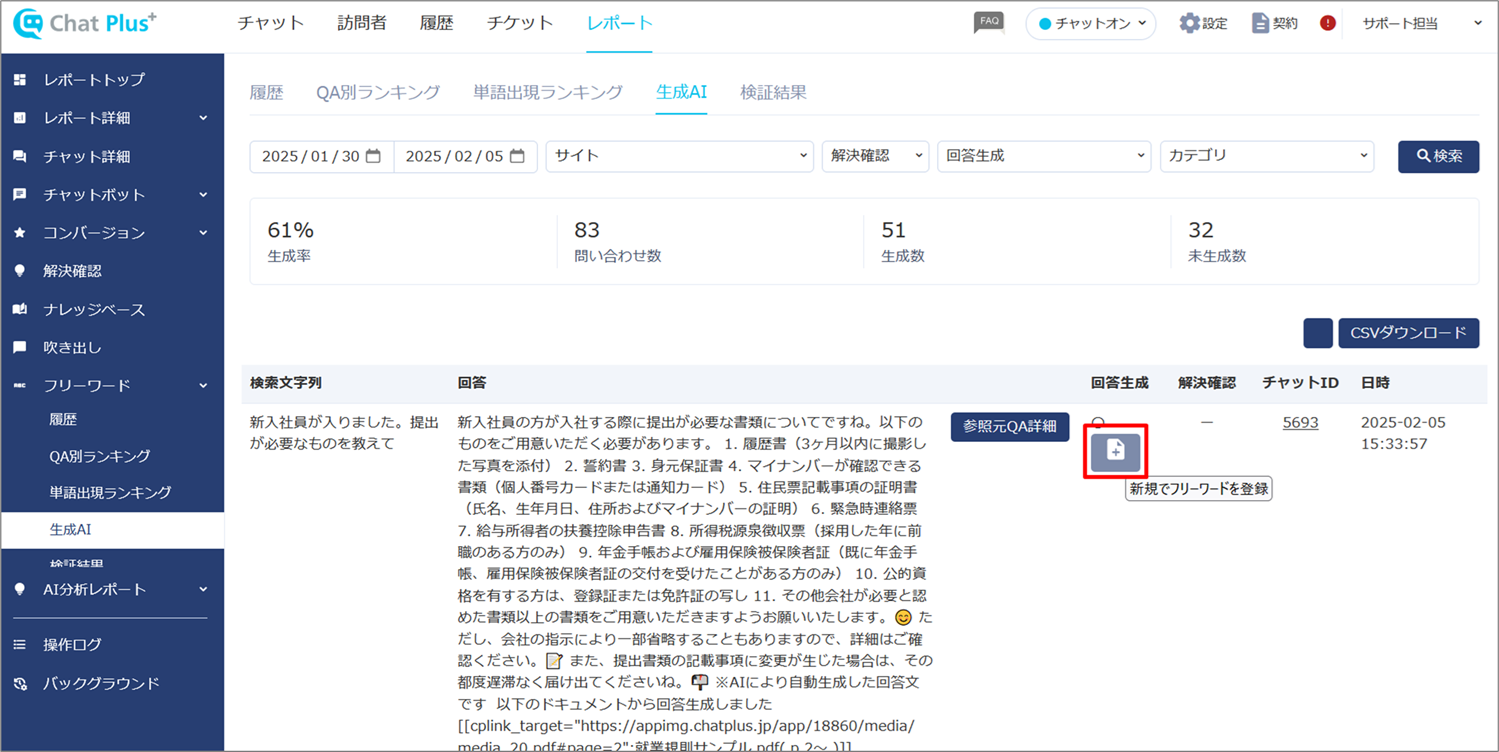Click the 日時 column header
The height and width of the screenshot is (752, 1499).
click(1375, 383)
